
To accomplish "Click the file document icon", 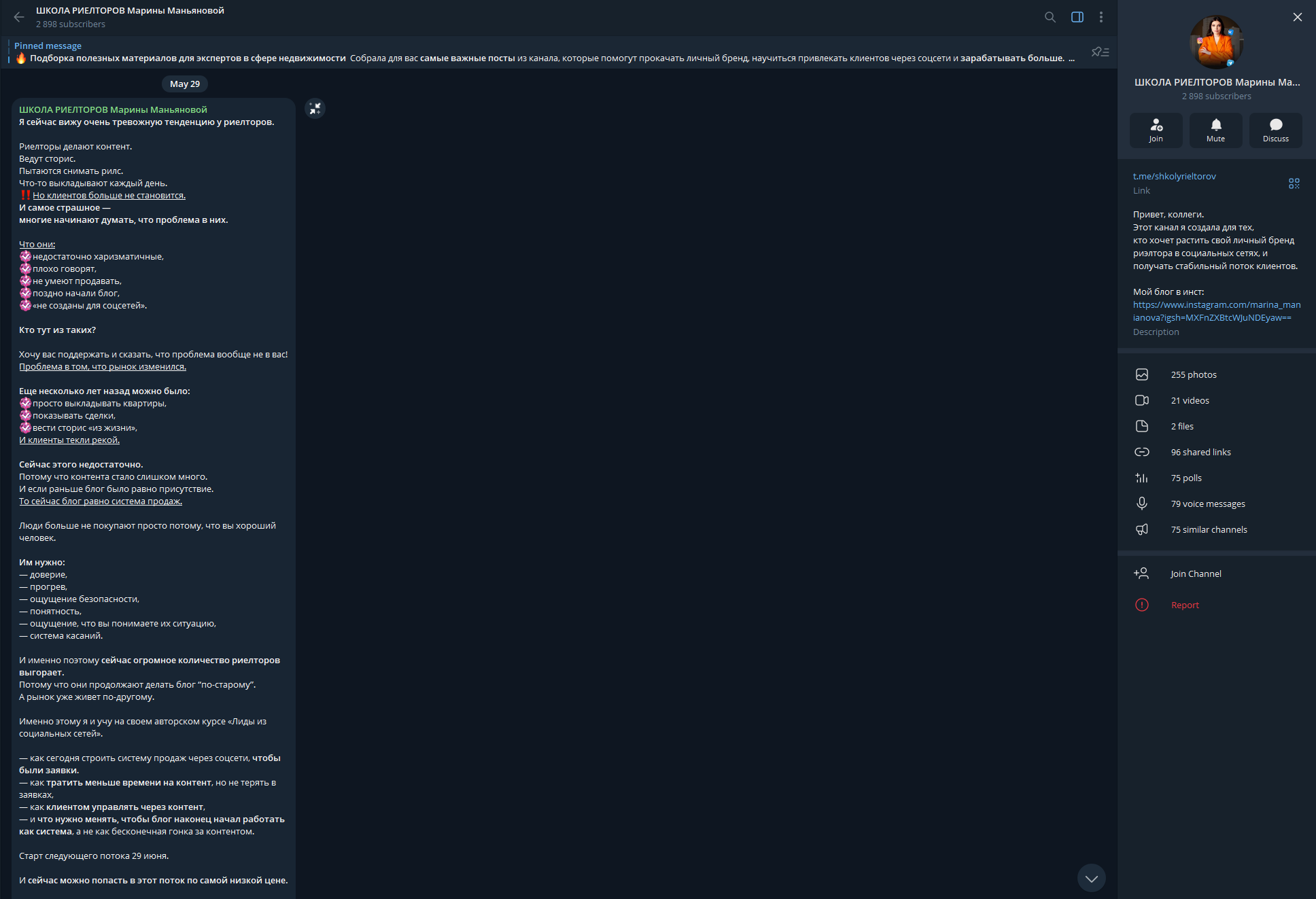I will pyautogui.click(x=1142, y=426).
